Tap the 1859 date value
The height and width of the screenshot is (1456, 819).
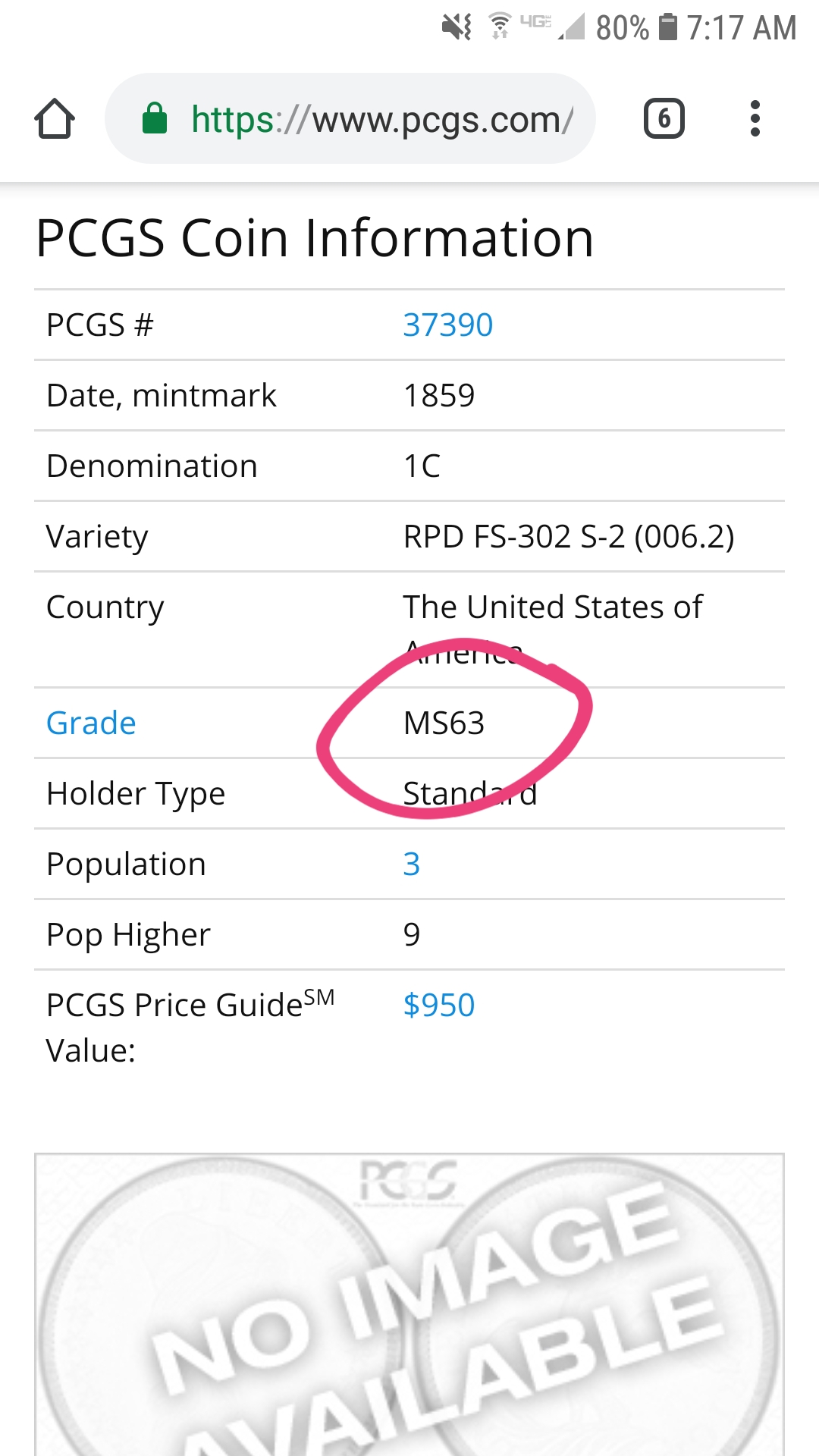[x=439, y=395]
